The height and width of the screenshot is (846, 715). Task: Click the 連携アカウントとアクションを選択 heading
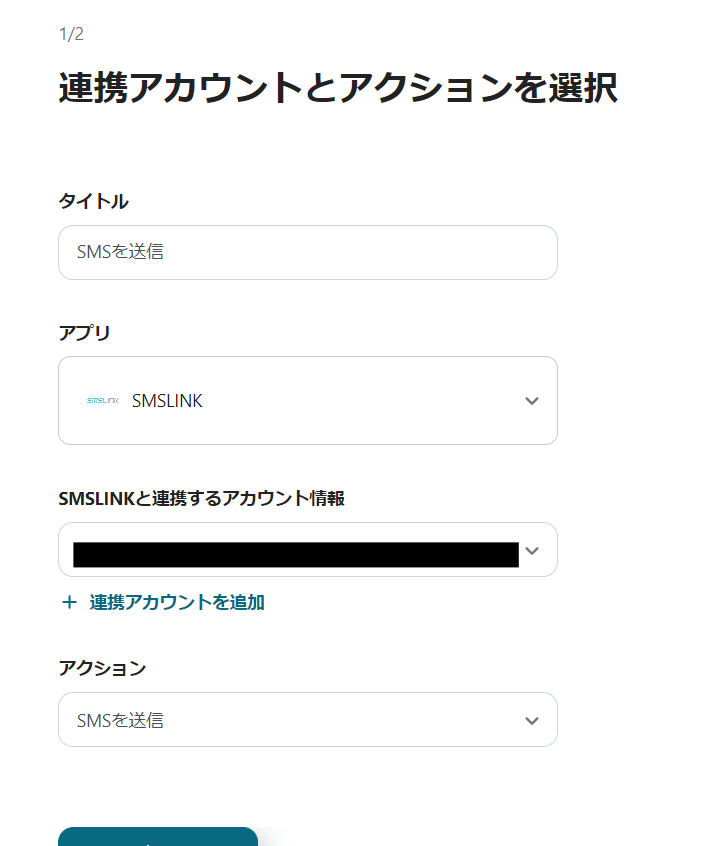pos(338,89)
